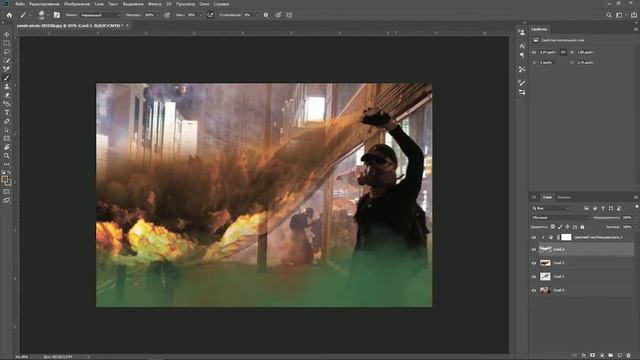
Task: Click the create new layer icon
Action: pos(620,356)
